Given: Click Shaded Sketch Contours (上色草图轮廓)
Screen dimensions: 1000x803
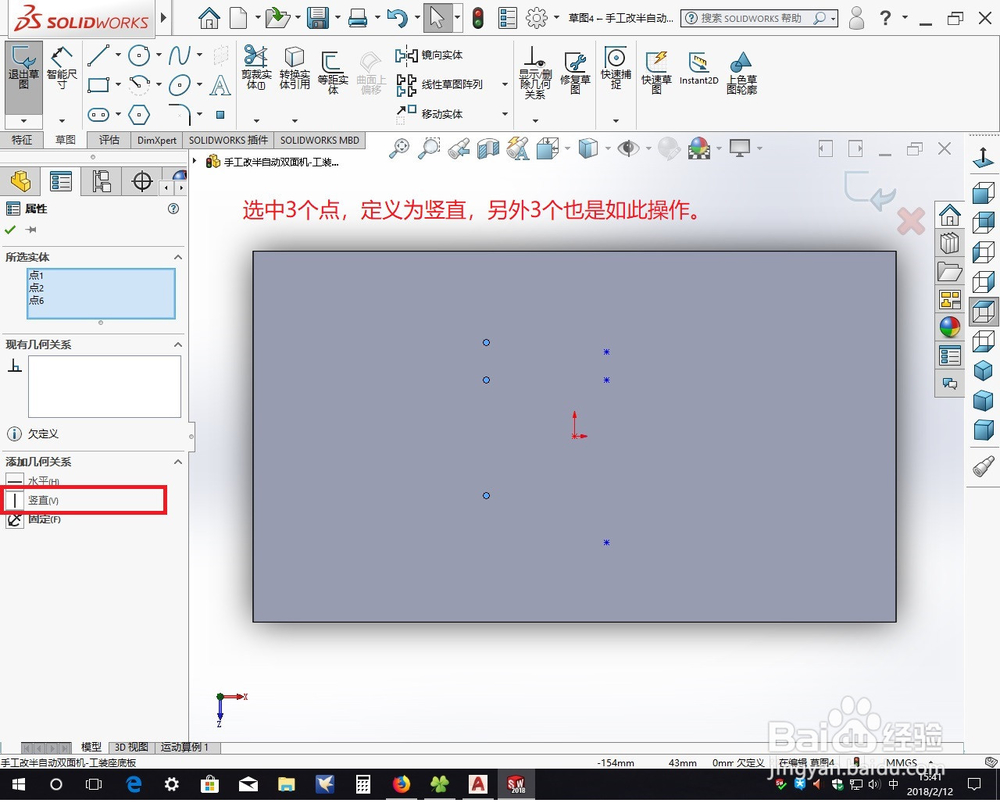Looking at the screenshot, I should [741, 72].
